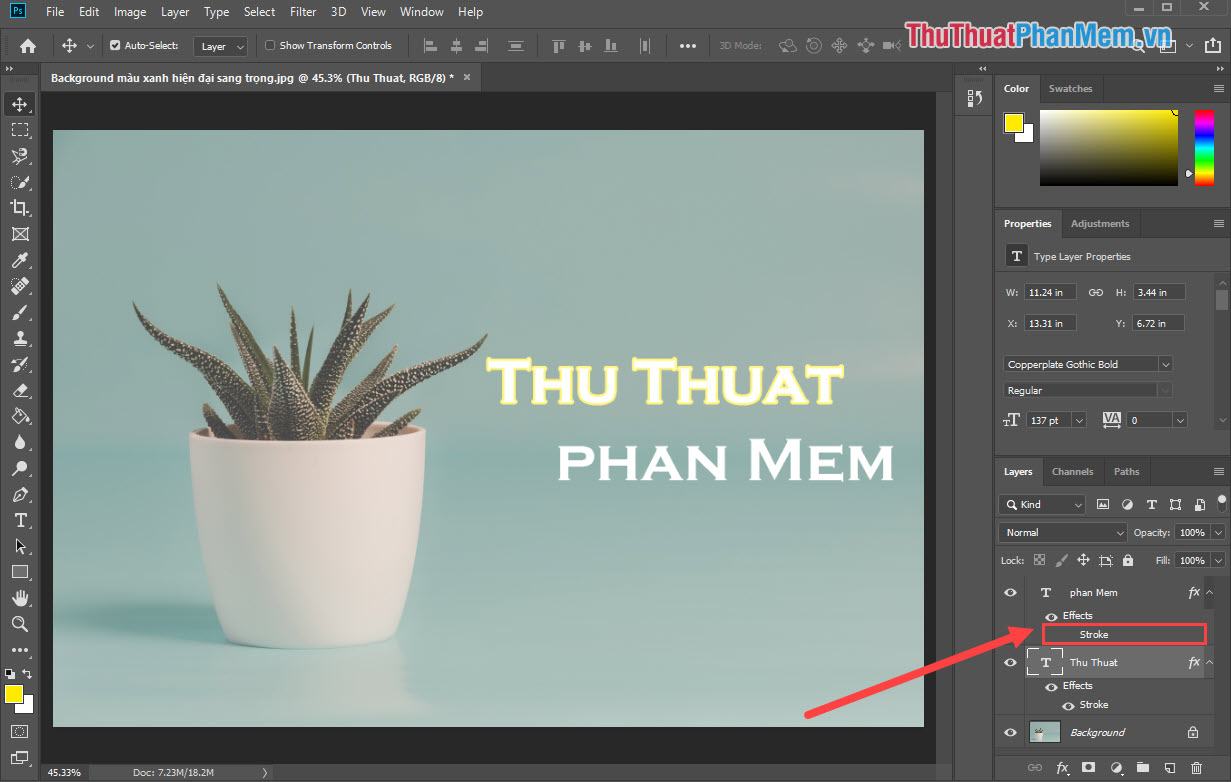The image size is (1231, 782).
Task: Open the Normal blending mode dropdown
Action: coord(1062,532)
